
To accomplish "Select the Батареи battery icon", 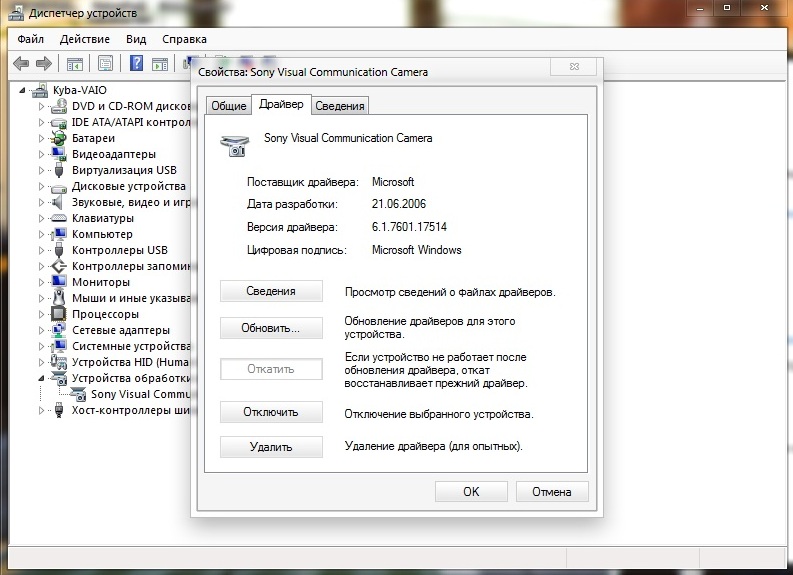I will coord(59,138).
